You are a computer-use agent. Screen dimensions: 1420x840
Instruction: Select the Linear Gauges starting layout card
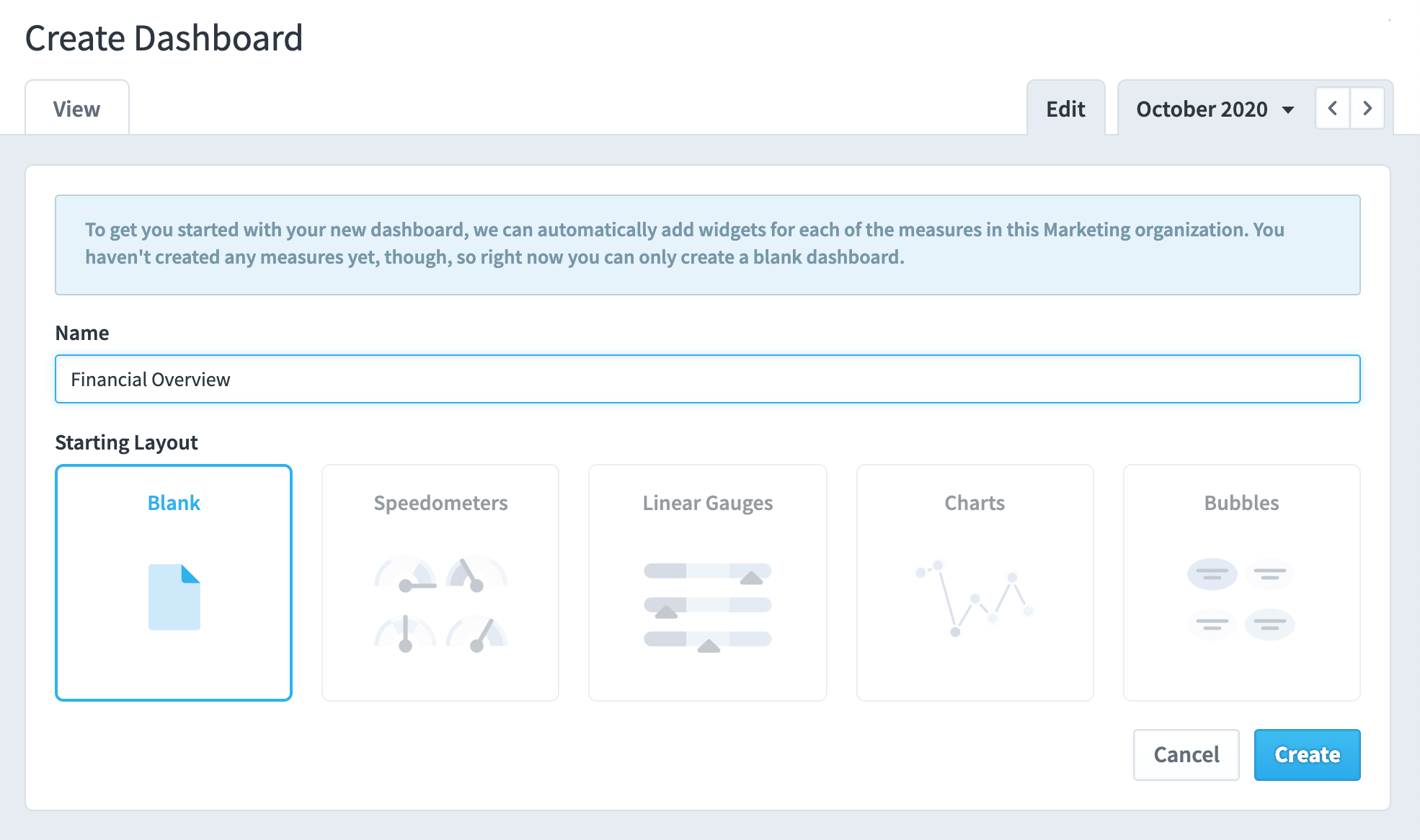pos(707,583)
